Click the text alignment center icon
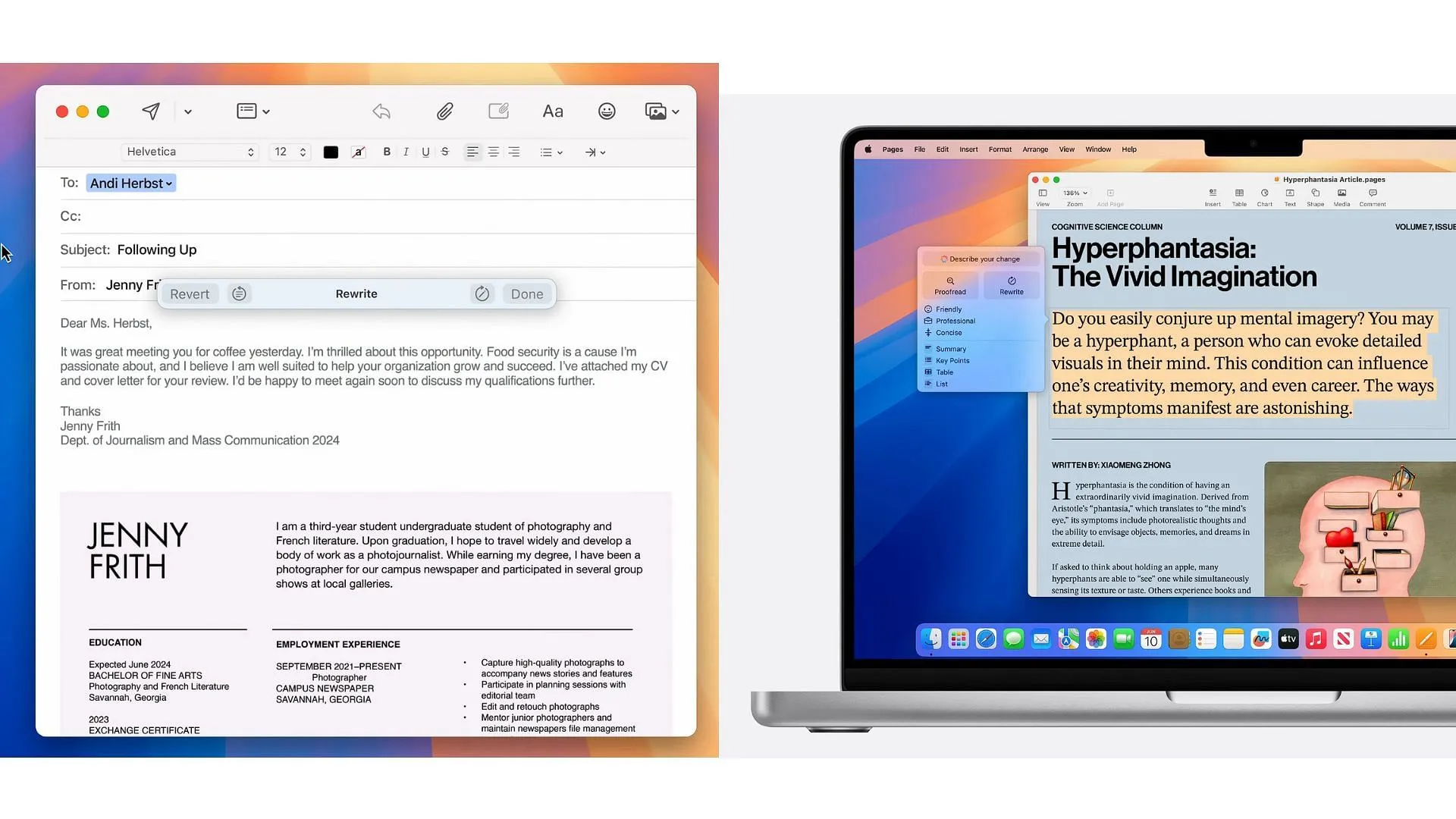Screen dimensions: 1456x819 tap(493, 151)
